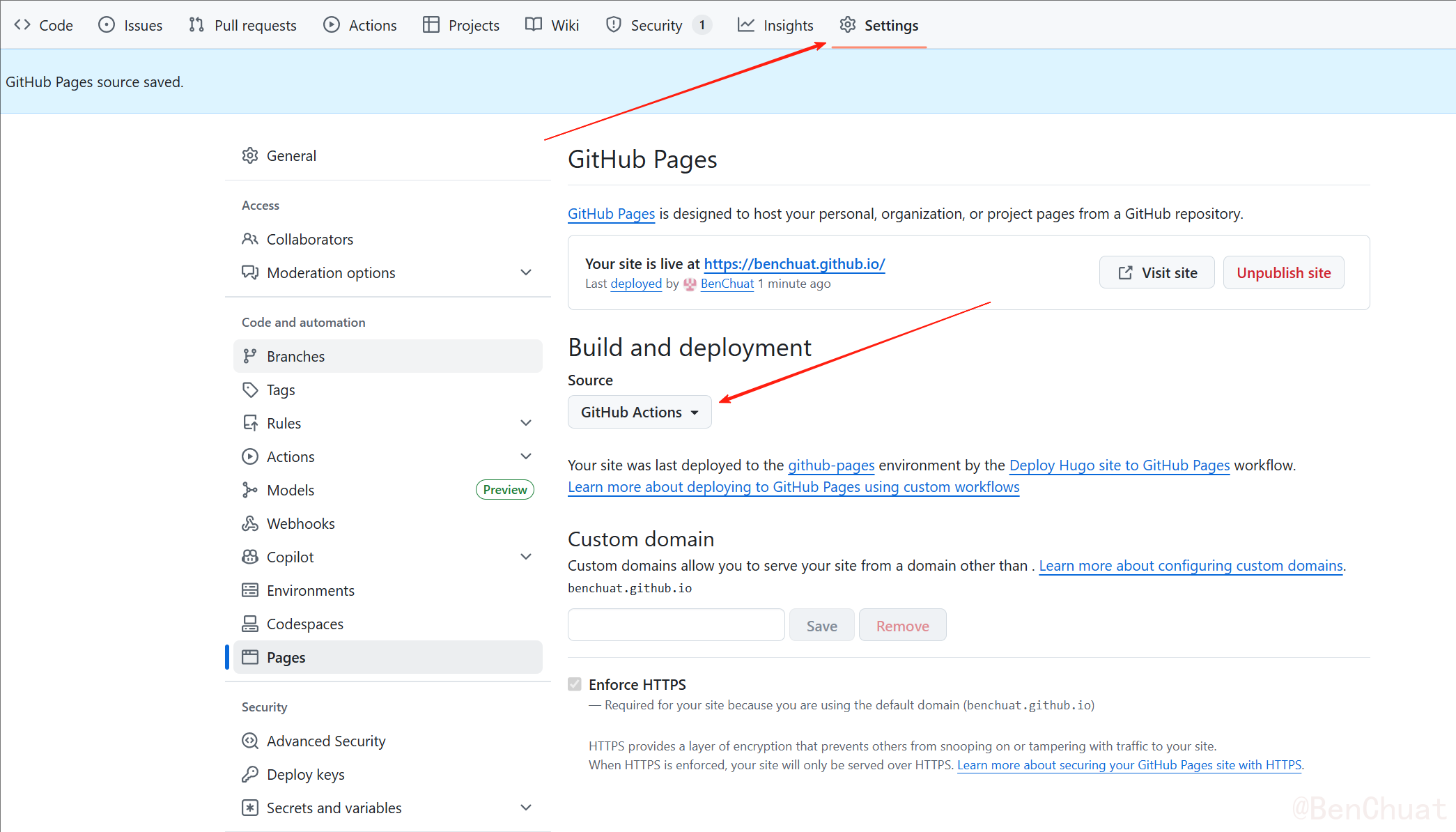Click the Copilot icon in sidebar
This screenshot has height=832, width=1456.
tap(249, 557)
